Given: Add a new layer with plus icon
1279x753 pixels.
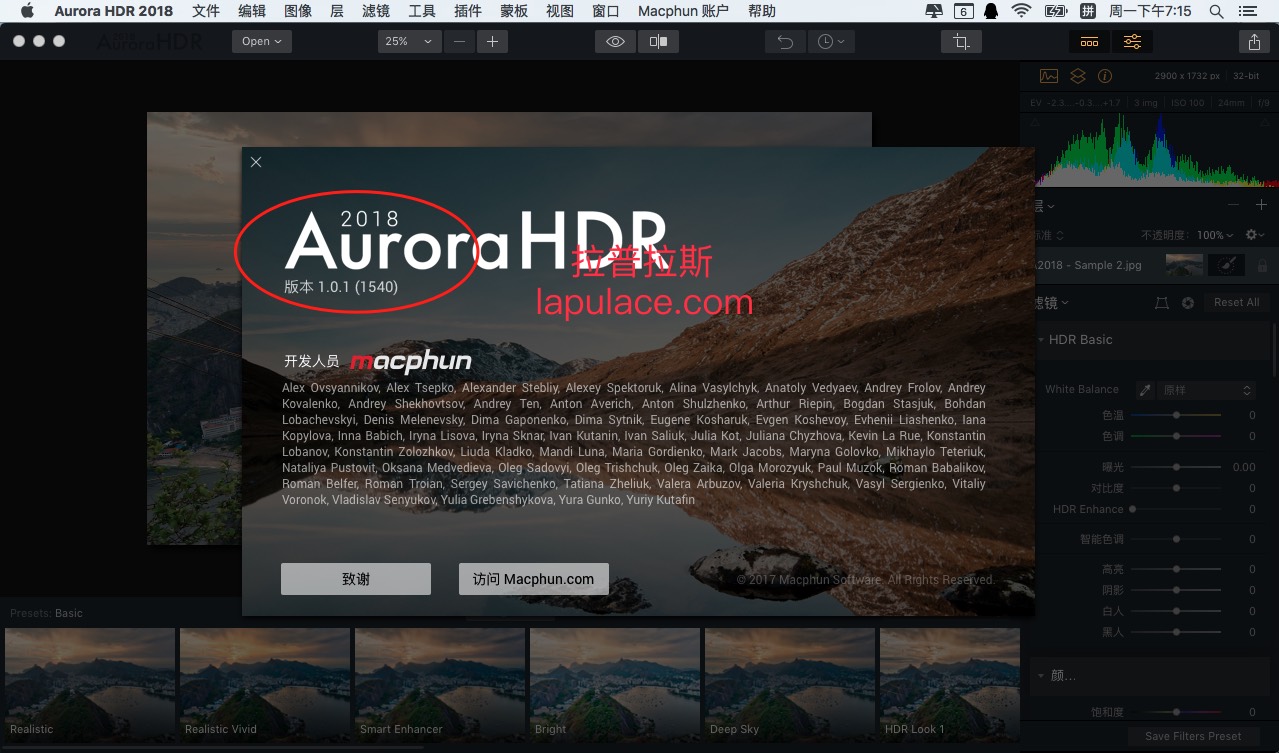Looking at the screenshot, I should point(1262,205).
